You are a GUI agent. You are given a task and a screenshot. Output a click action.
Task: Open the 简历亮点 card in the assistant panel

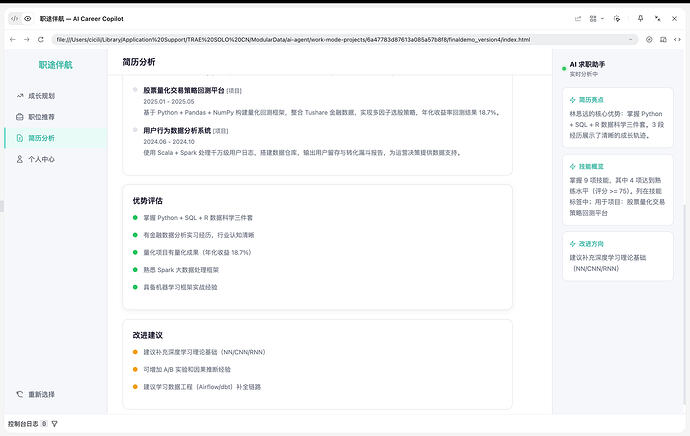click(x=617, y=117)
